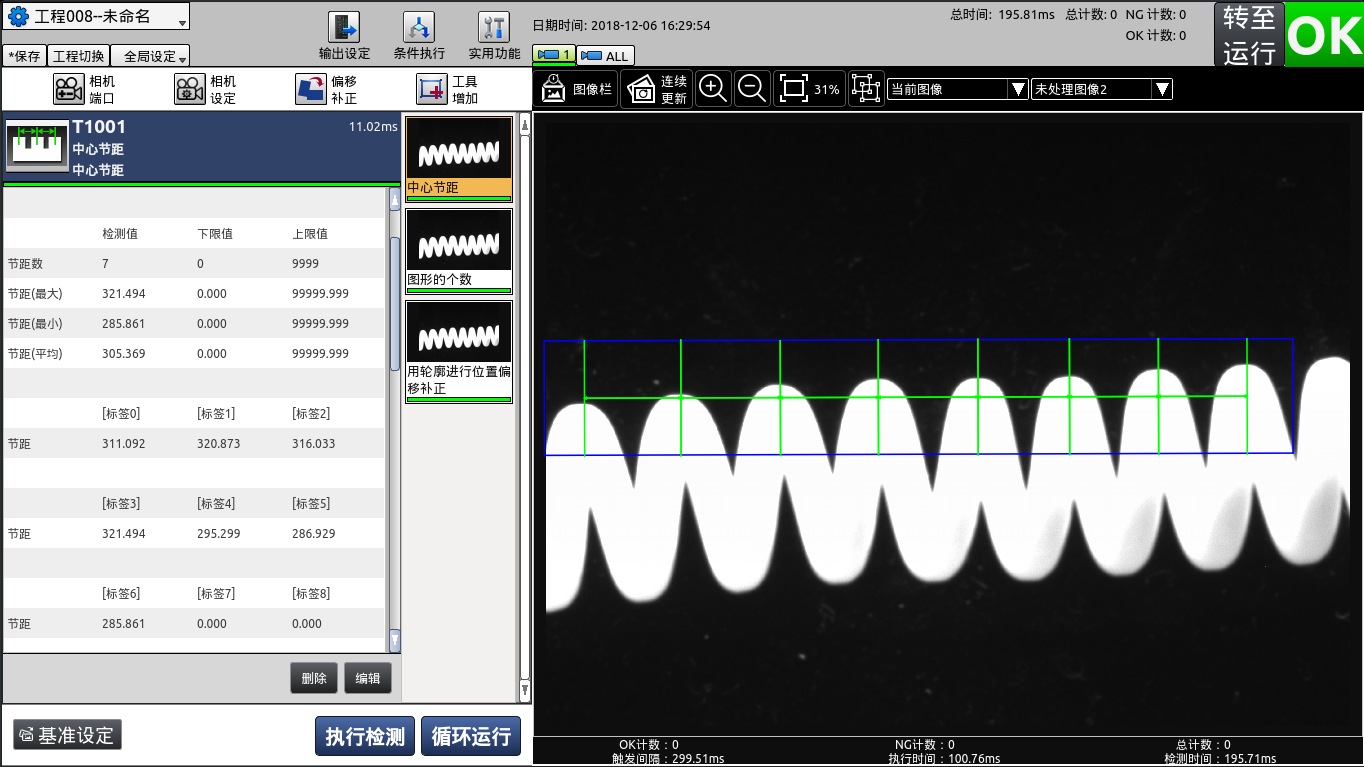Click the 日期时间 timestamp text

tap(621, 25)
